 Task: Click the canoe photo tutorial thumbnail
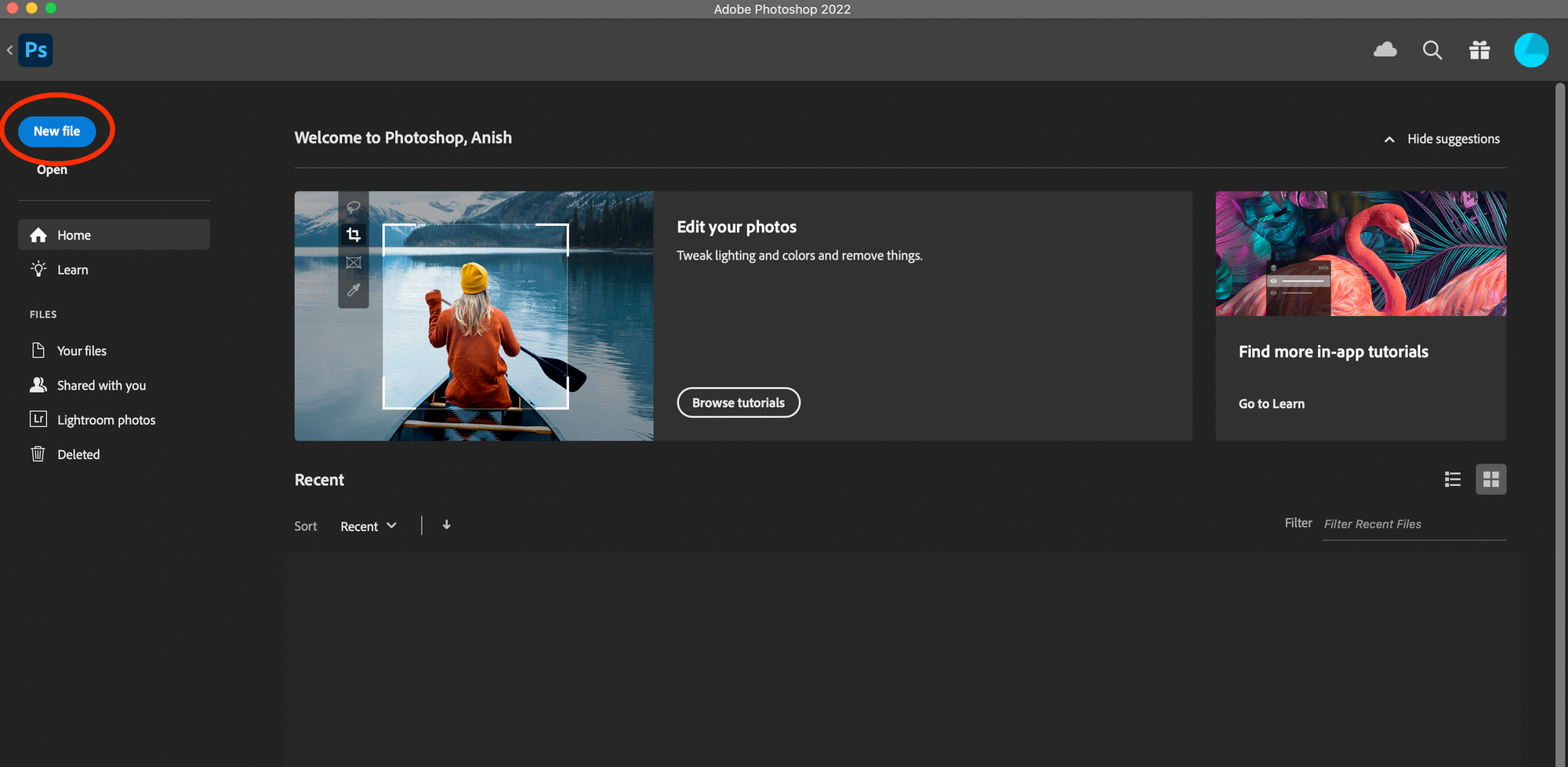pyautogui.click(x=474, y=316)
